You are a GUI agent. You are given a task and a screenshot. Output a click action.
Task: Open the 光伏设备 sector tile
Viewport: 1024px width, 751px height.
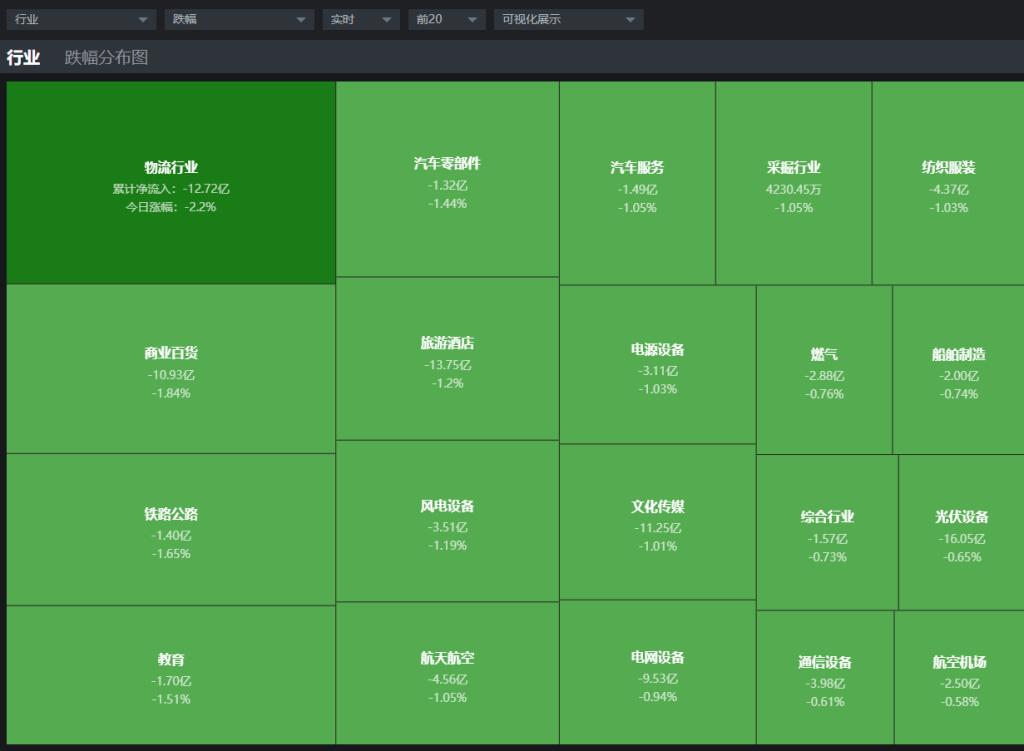click(962, 533)
